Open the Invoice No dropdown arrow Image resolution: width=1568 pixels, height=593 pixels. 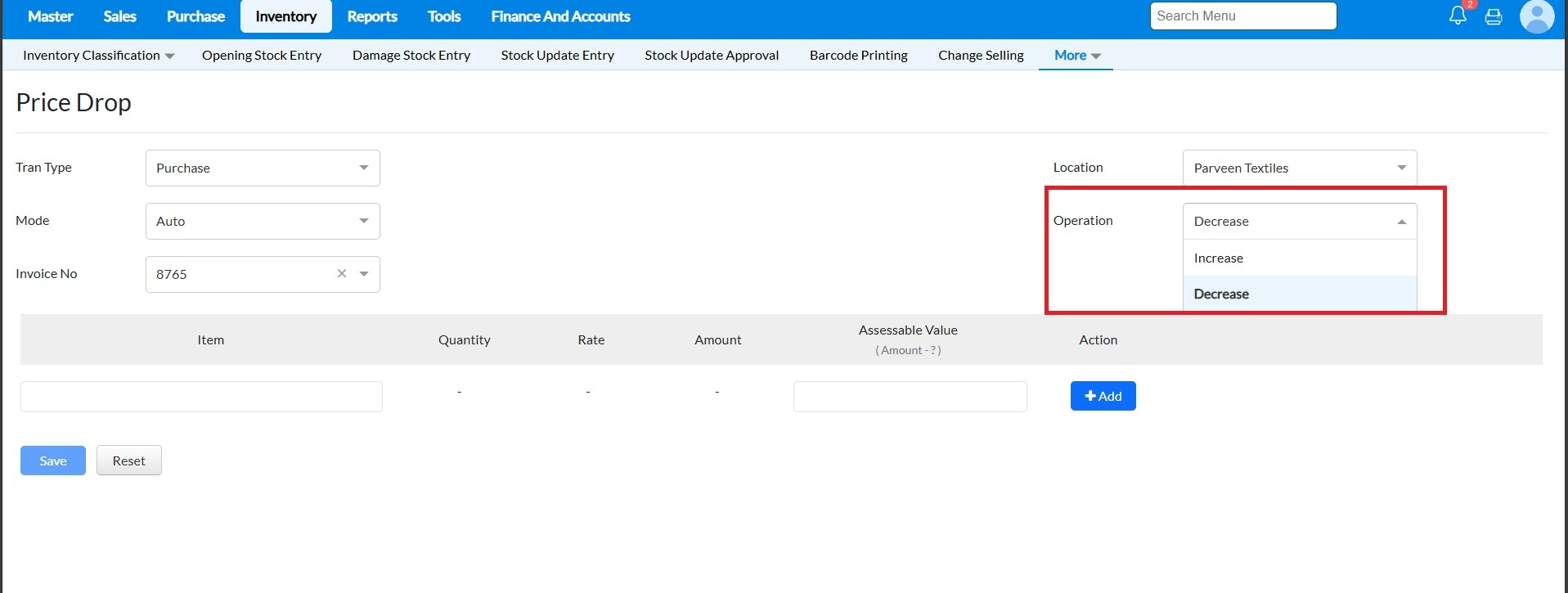tap(364, 274)
